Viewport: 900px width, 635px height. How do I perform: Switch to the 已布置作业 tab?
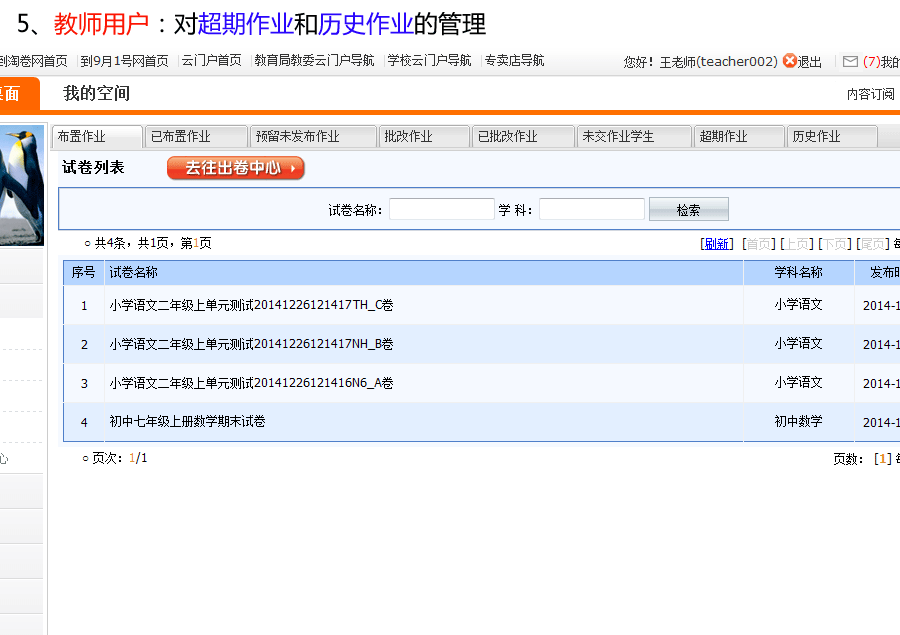[196, 137]
